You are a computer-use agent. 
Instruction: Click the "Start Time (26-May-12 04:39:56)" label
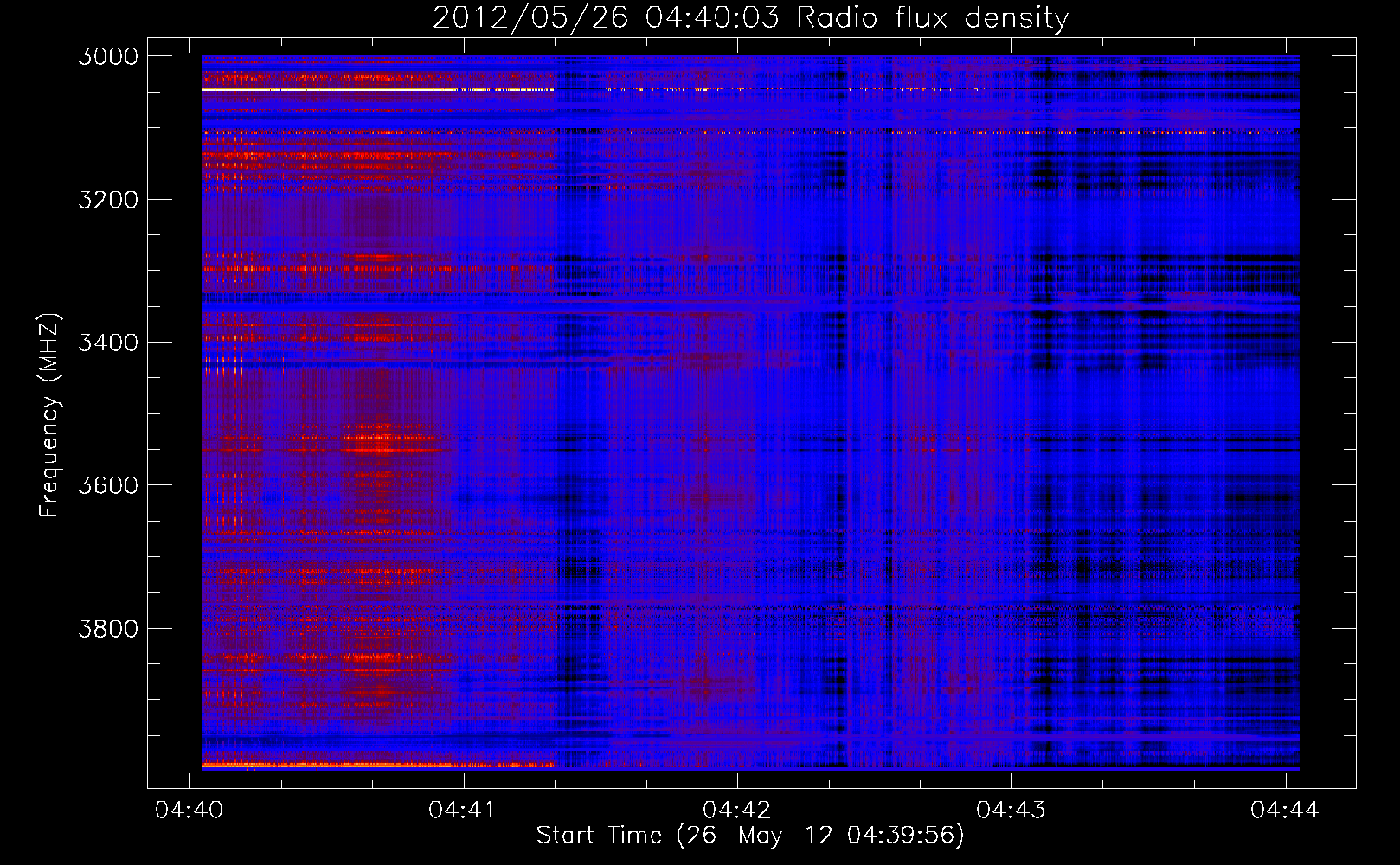pos(750,836)
